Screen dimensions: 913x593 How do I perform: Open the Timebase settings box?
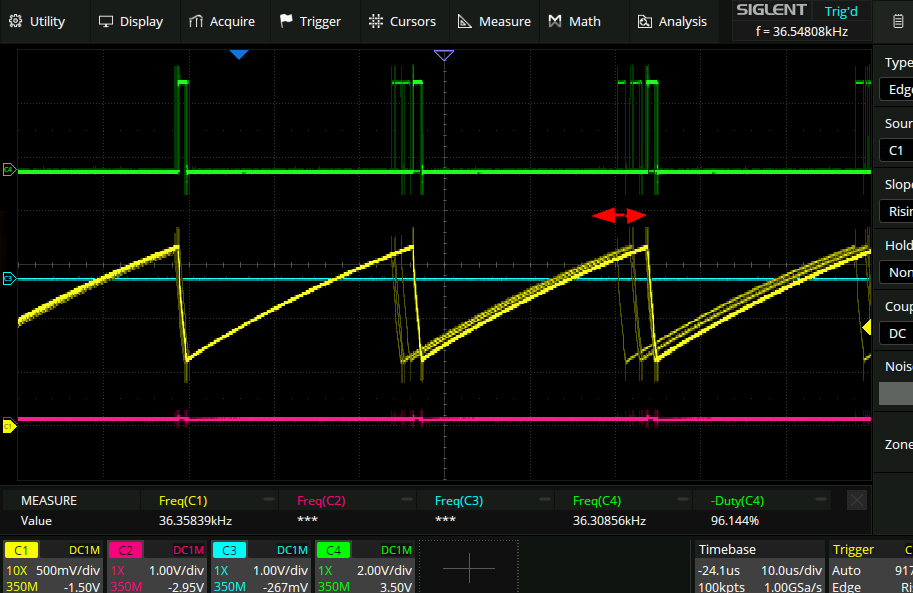tap(758, 567)
